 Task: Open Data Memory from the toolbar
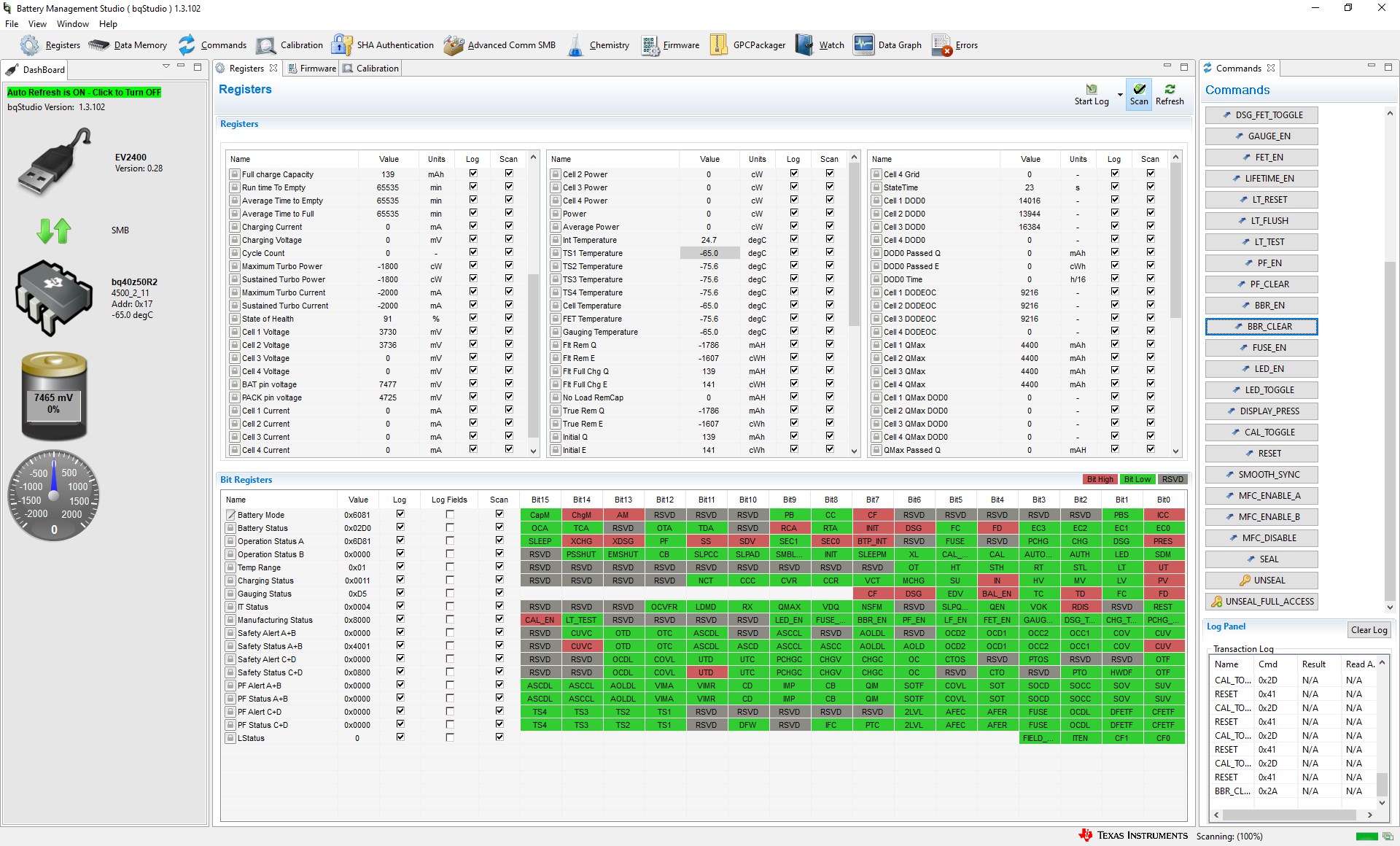coord(128,45)
